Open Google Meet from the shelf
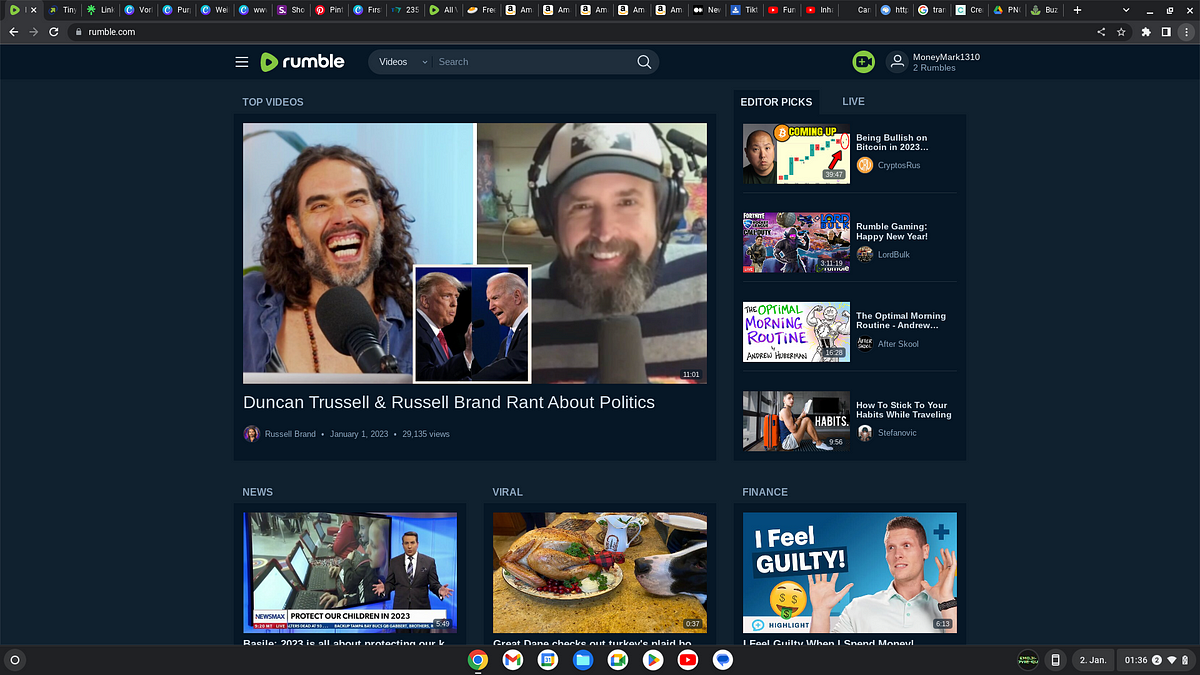The width and height of the screenshot is (1200, 675). (x=617, y=660)
